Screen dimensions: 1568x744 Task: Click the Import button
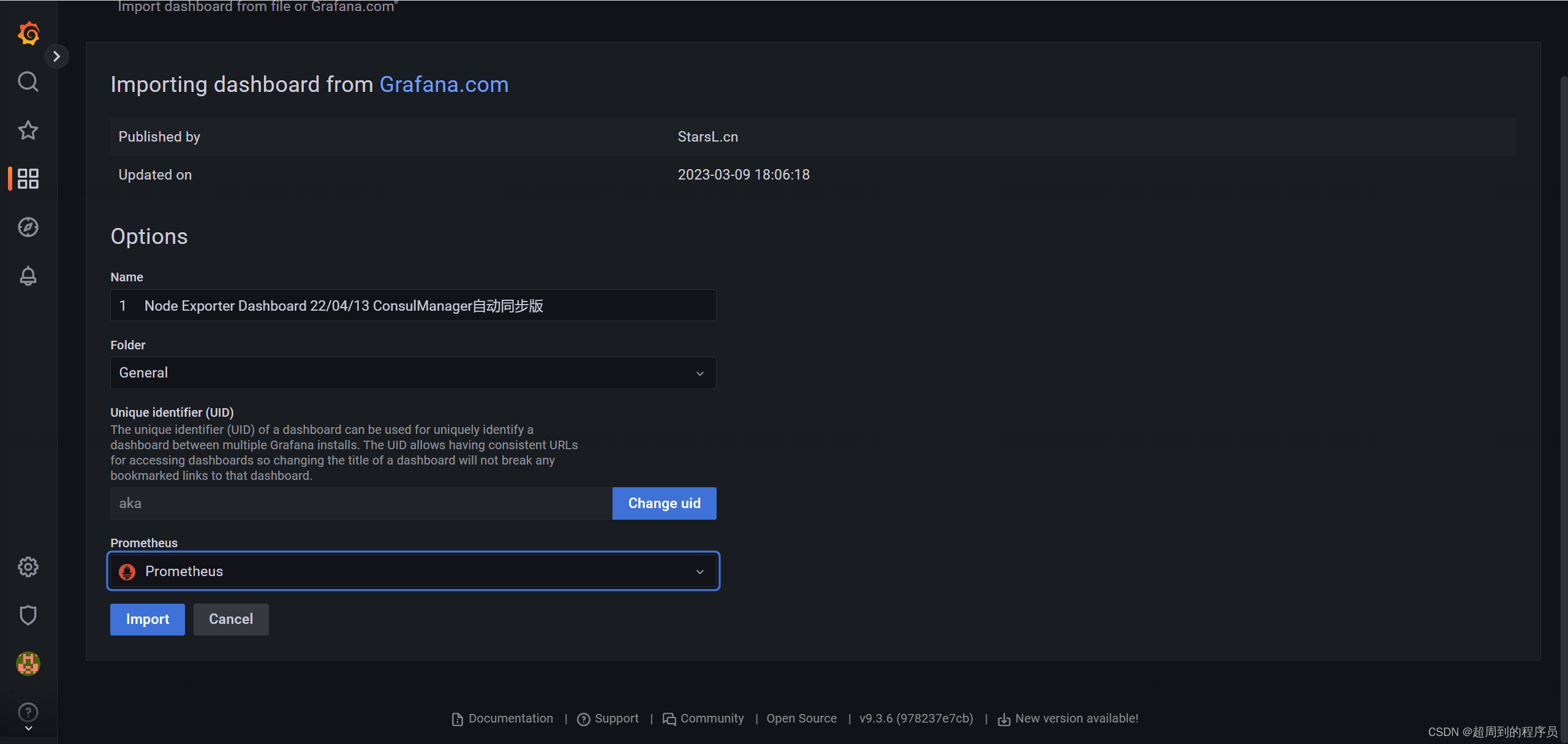[147, 619]
